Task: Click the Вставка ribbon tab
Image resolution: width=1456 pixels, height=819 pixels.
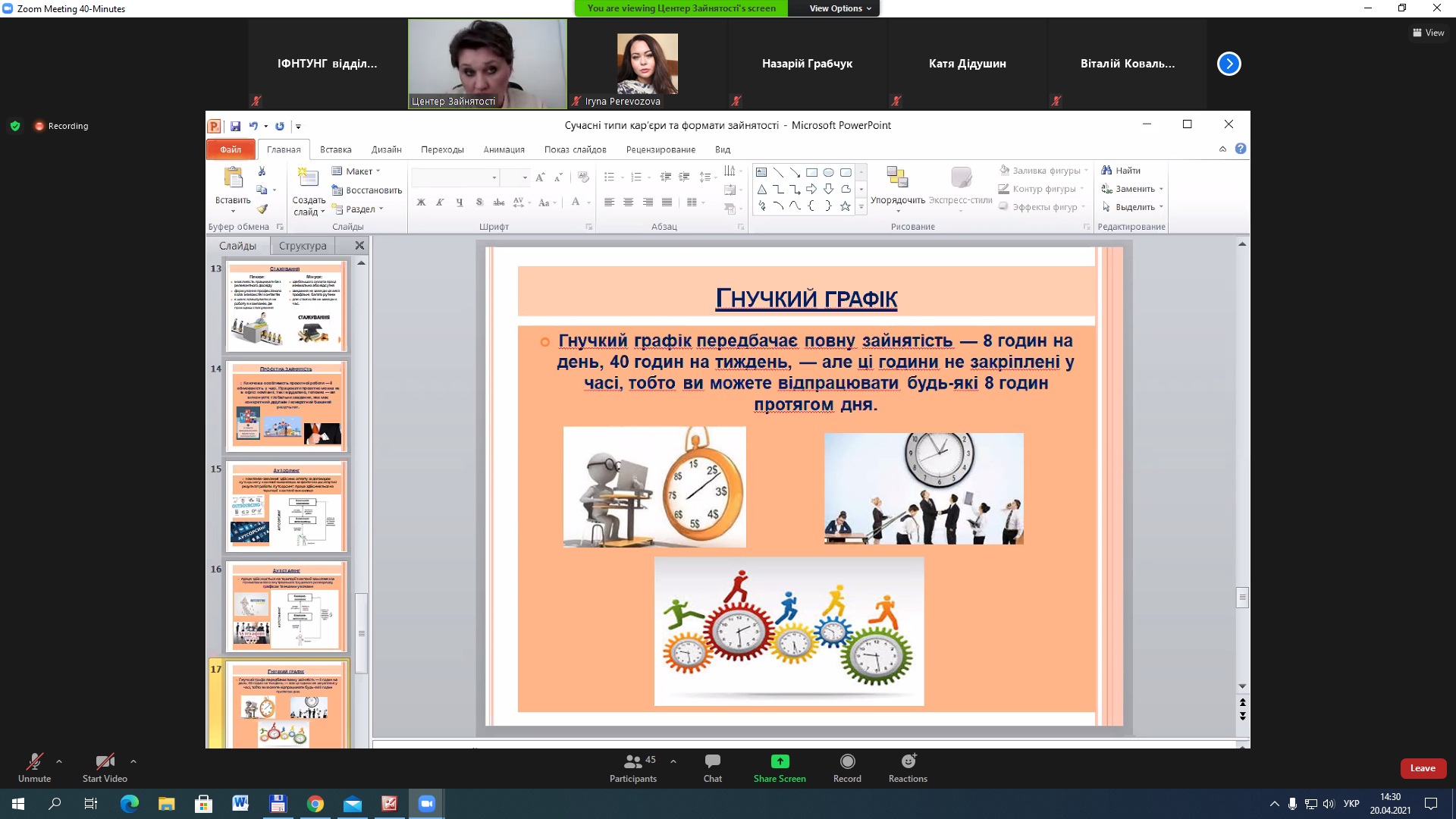Action: tap(335, 149)
